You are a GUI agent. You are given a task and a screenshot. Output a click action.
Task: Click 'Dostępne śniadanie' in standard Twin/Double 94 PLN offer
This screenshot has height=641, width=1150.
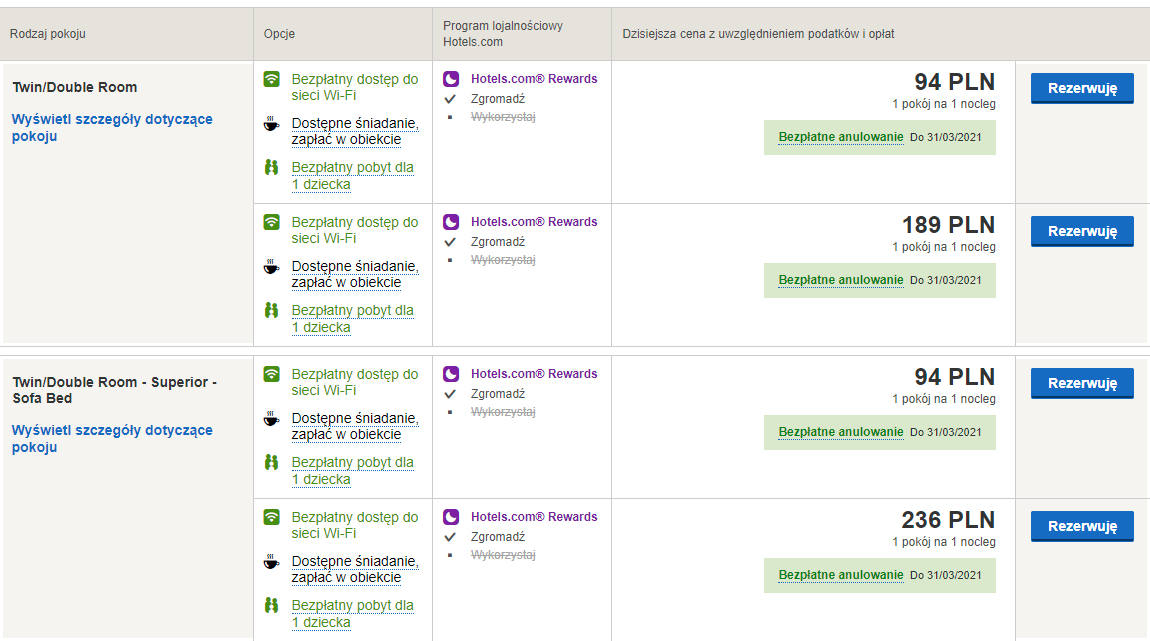(x=355, y=131)
